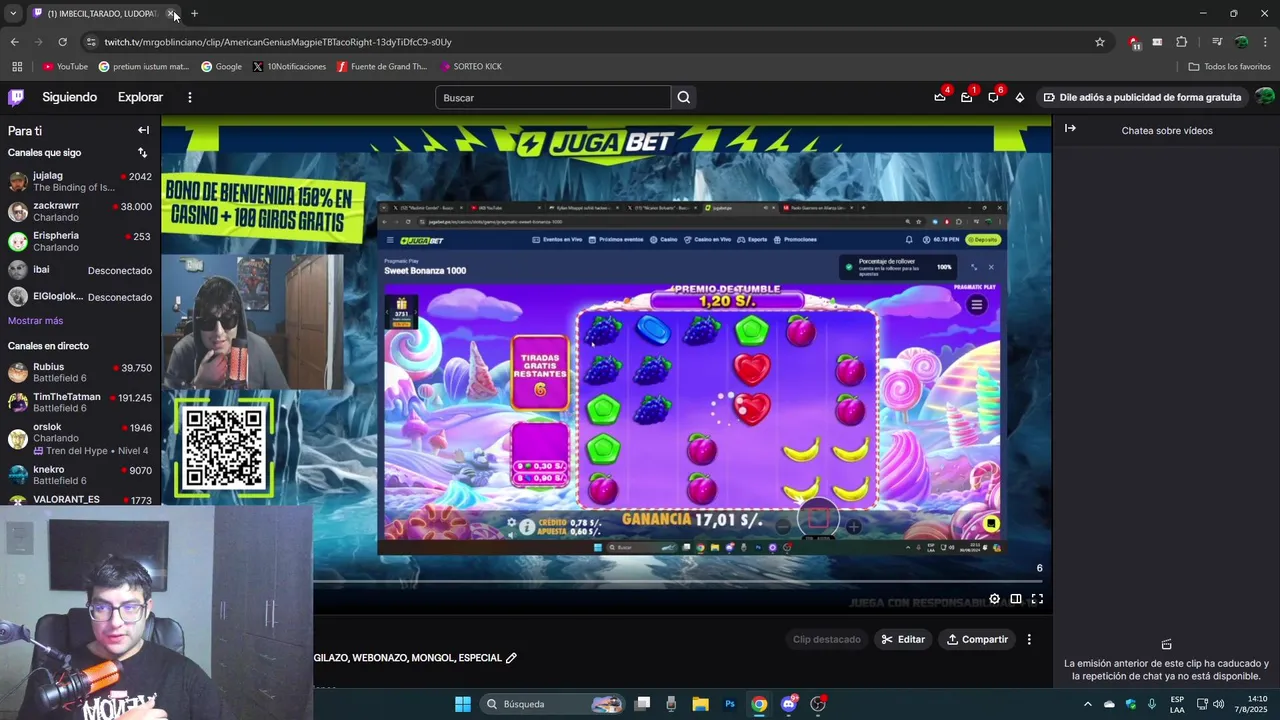Open Chrome media control icon
The width and height of the screenshot is (1280, 720).
tap(1217, 42)
